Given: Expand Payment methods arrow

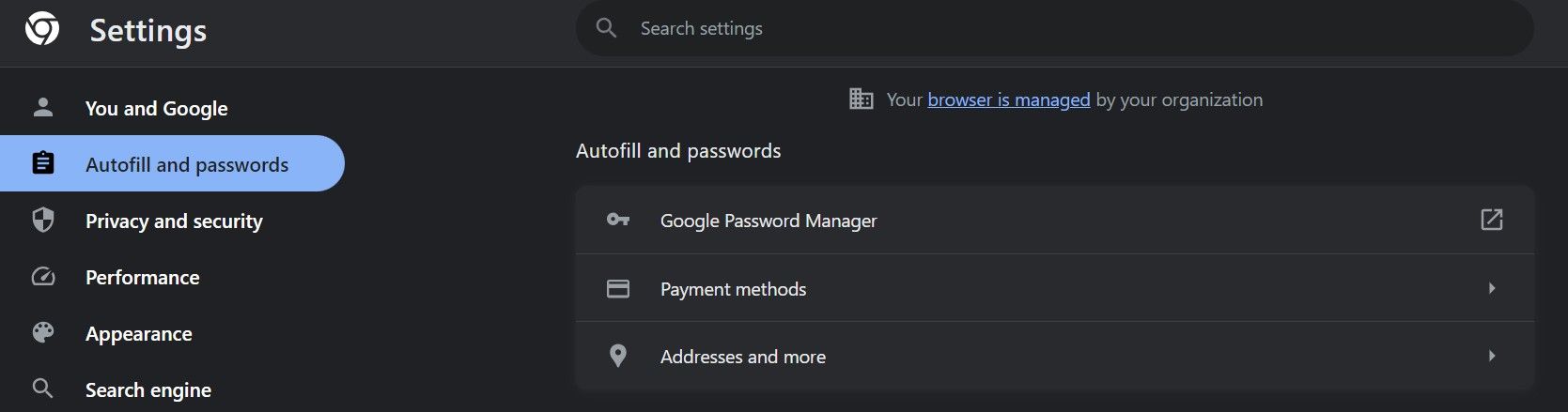Looking at the screenshot, I should point(1491,288).
